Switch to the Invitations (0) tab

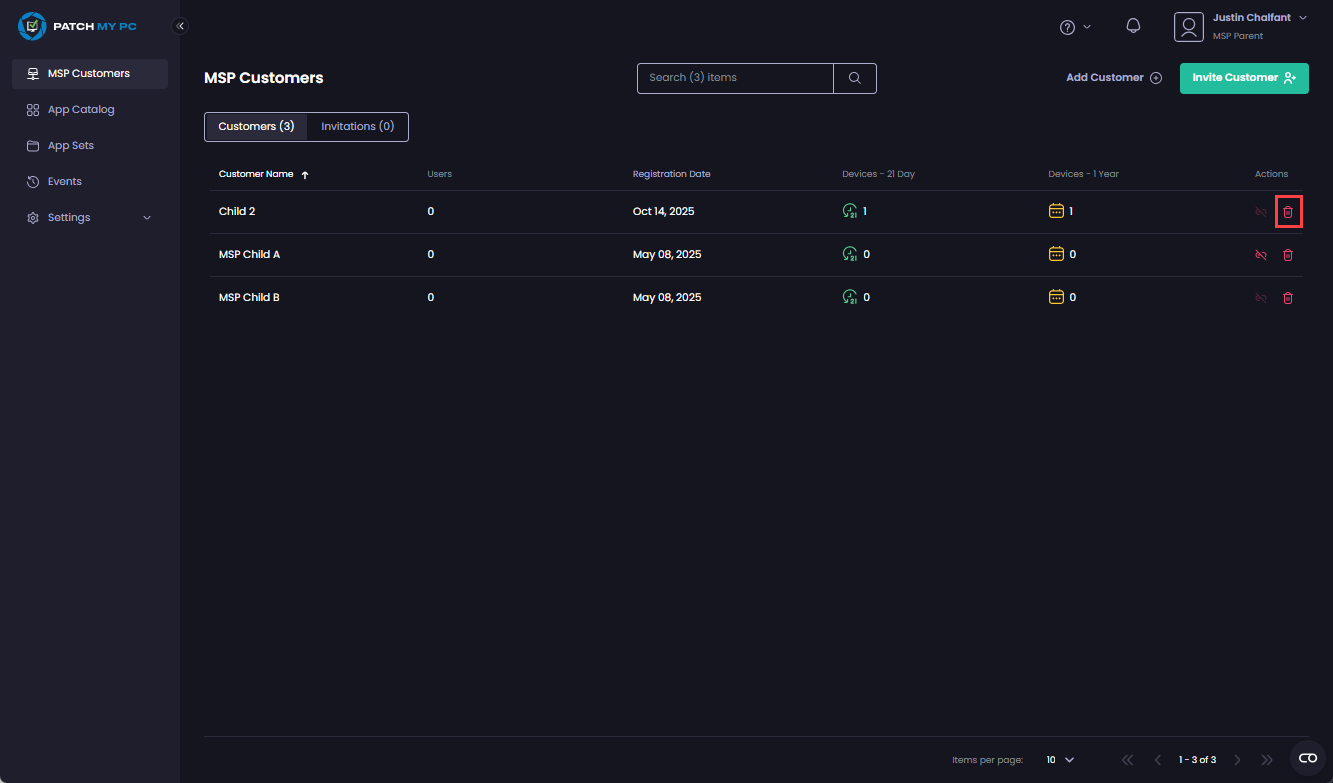click(x=357, y=127)
